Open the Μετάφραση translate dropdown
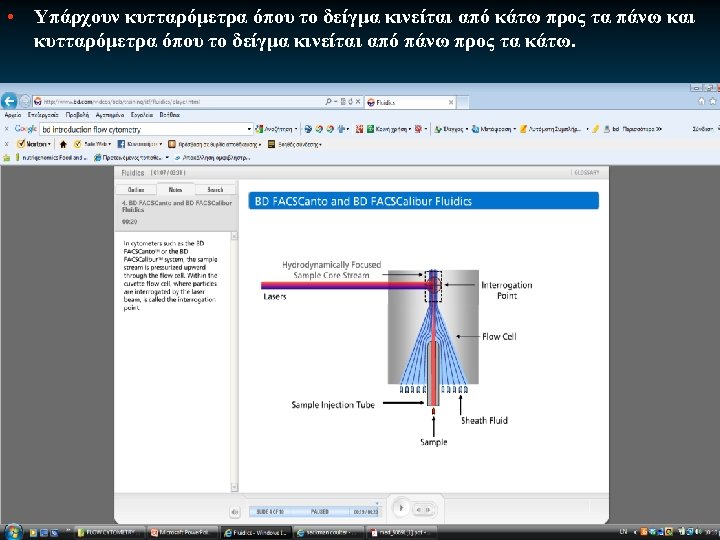This screenshot has height=540, width=720. (494, 129)
